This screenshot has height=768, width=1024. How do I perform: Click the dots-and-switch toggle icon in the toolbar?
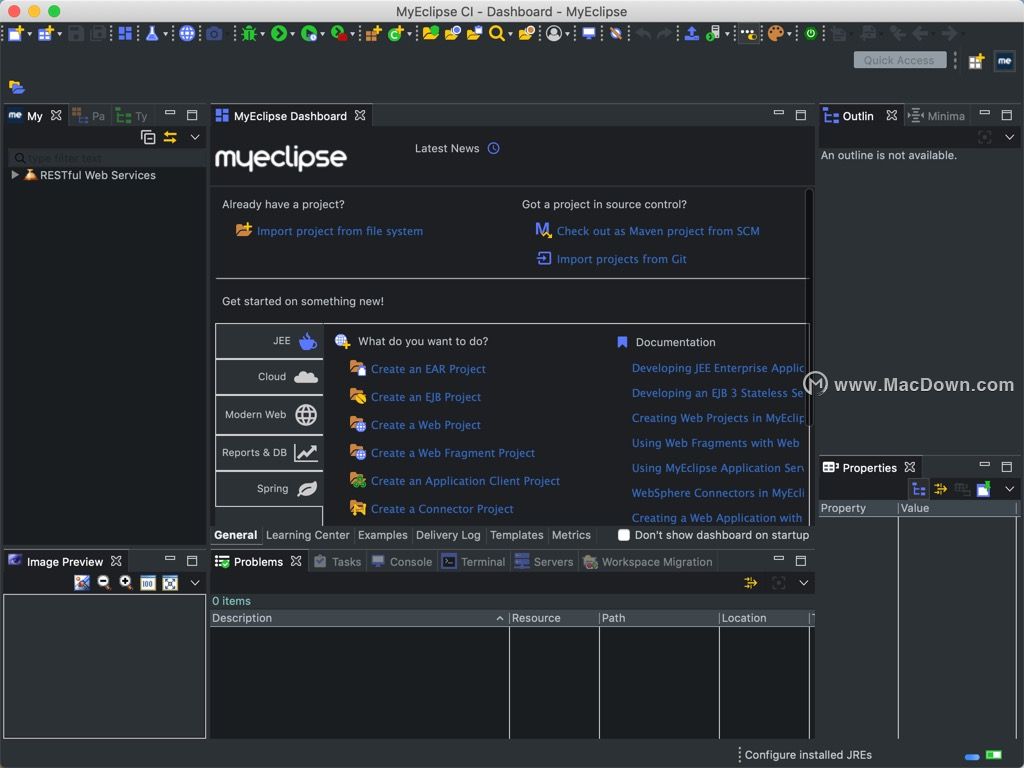(x=748, y=33)
